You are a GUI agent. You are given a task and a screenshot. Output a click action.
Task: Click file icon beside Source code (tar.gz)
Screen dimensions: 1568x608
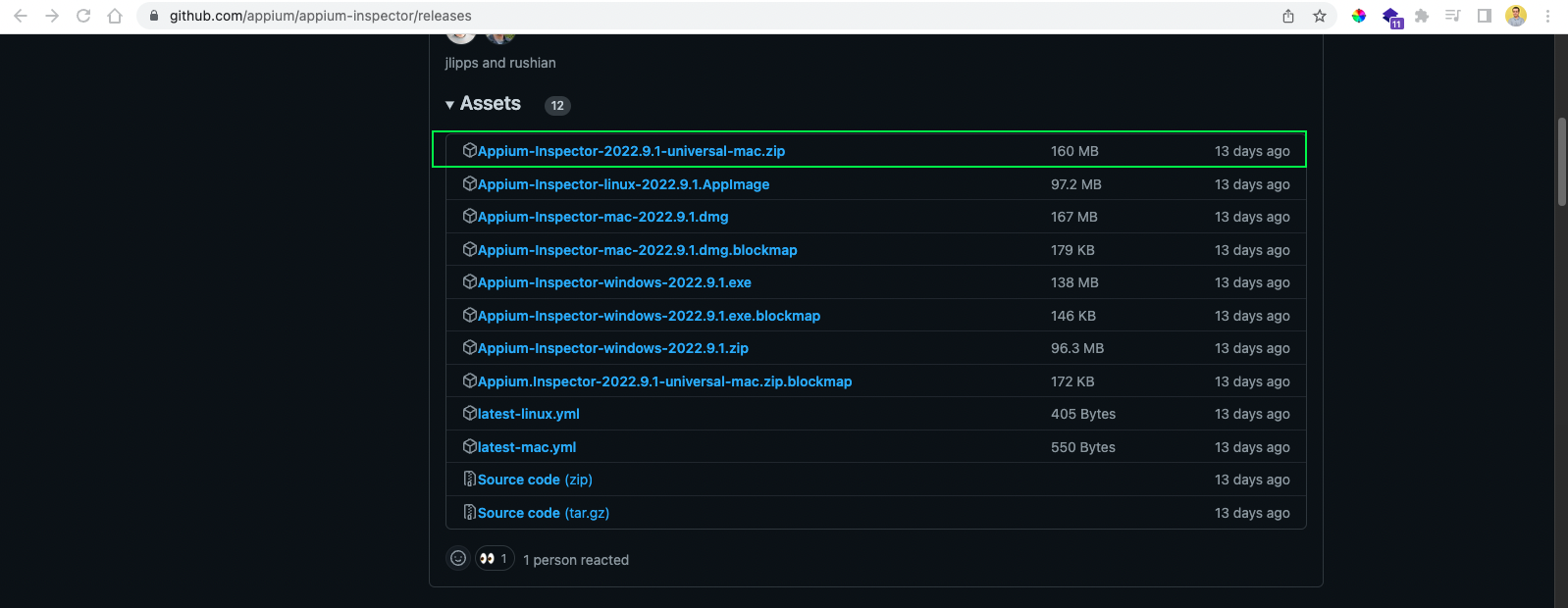[470, 512]
